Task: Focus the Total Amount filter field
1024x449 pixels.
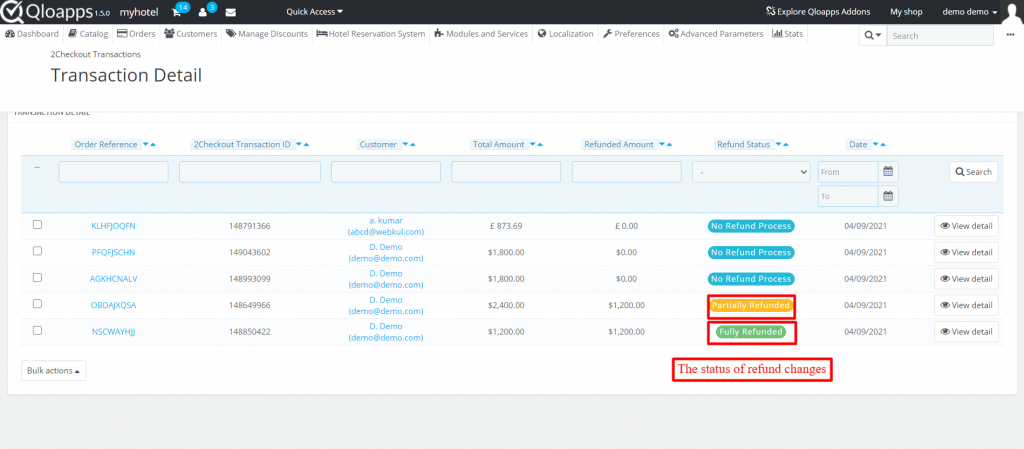Action: click(x=506, y=172)
